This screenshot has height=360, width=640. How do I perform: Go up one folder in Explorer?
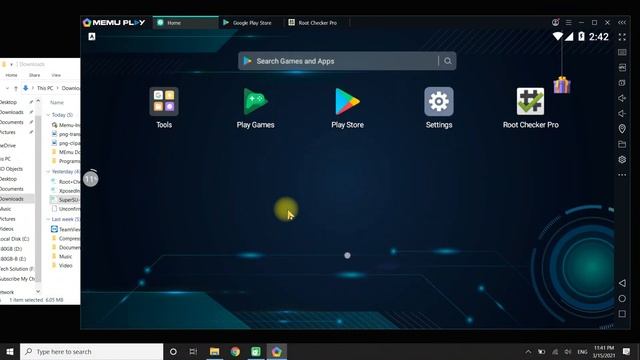coord(16,88)
